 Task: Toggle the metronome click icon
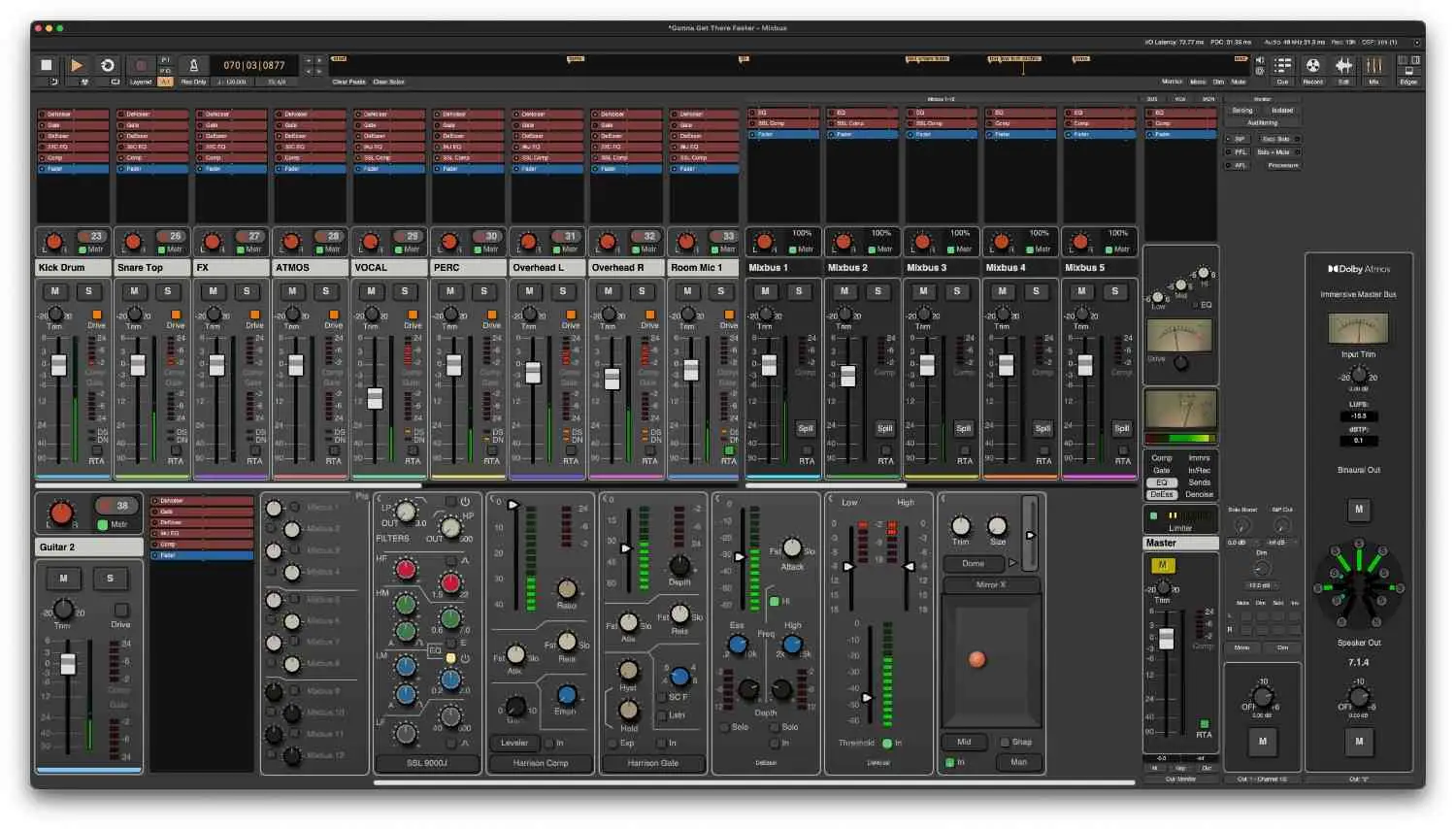click(193, 65)
